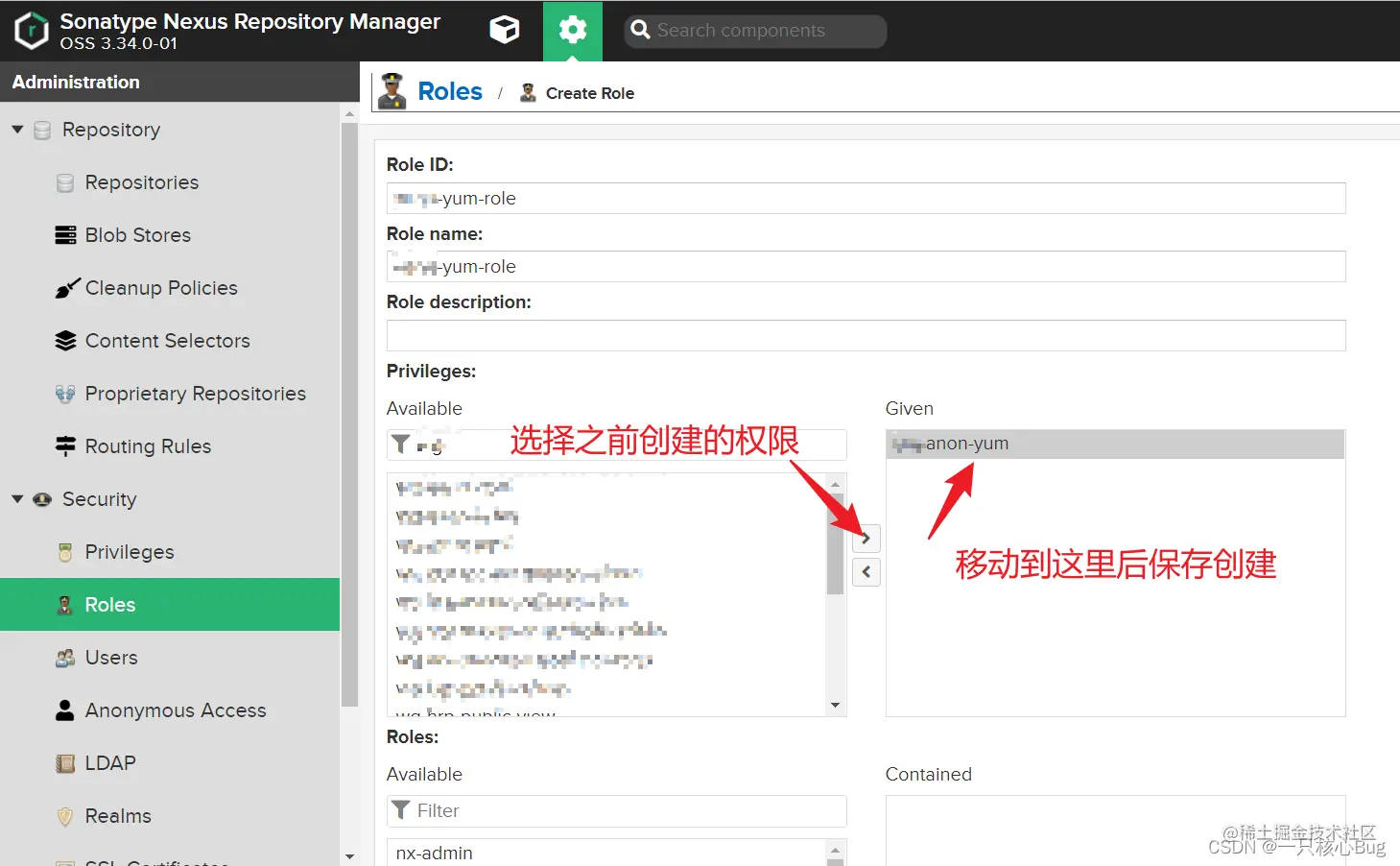Click the Available roles Filter field
Viewport: 1400px width, 866px height.
(x=616, y=810)
